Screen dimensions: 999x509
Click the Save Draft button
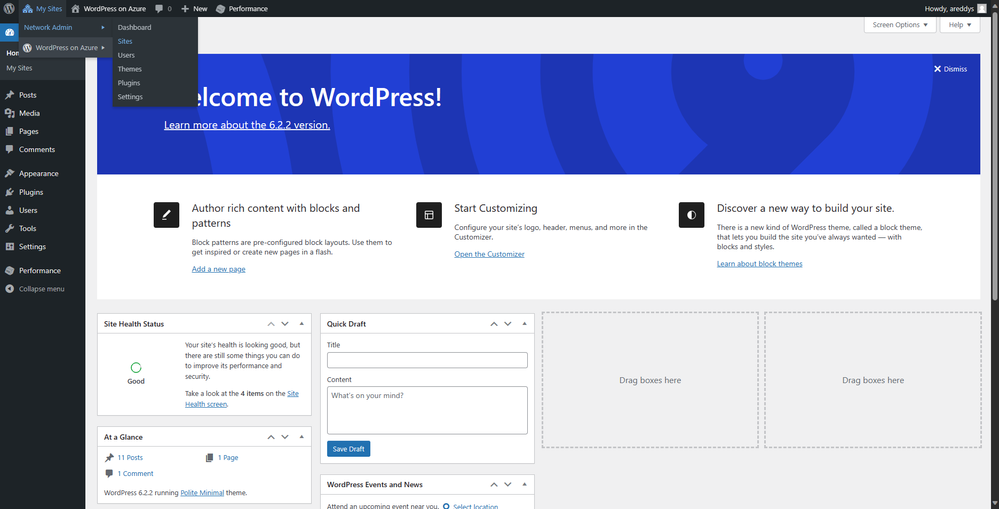(349, 449)
